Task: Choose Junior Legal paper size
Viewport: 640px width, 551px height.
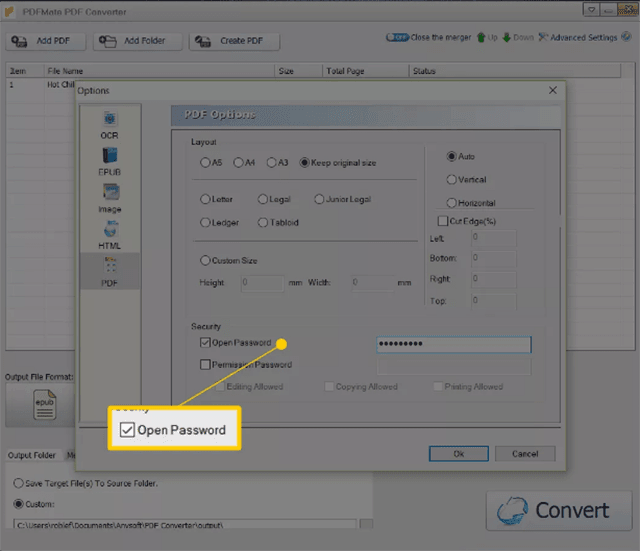Action: pyautogui.click(x=342, y=199)
